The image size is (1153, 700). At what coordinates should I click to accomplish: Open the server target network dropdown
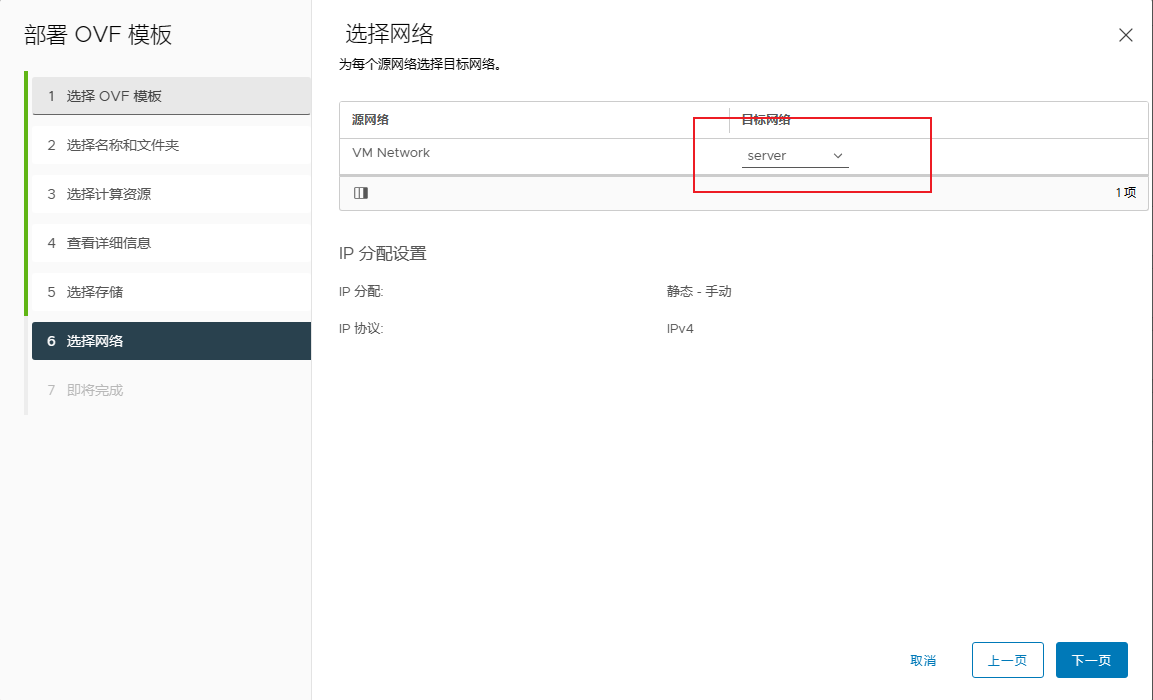coord(795,156)
